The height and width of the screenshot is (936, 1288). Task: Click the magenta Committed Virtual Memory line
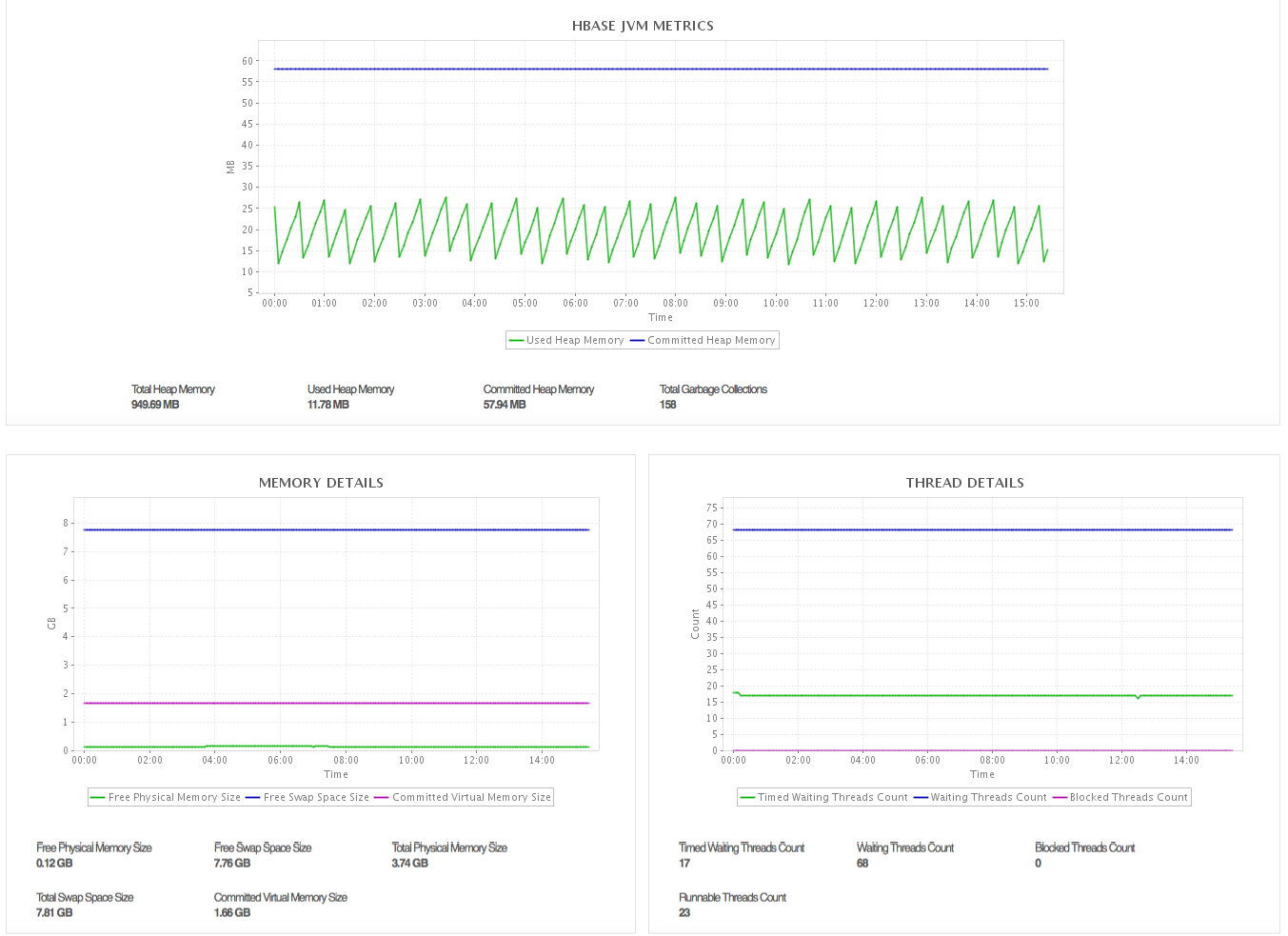click(336, 703)
